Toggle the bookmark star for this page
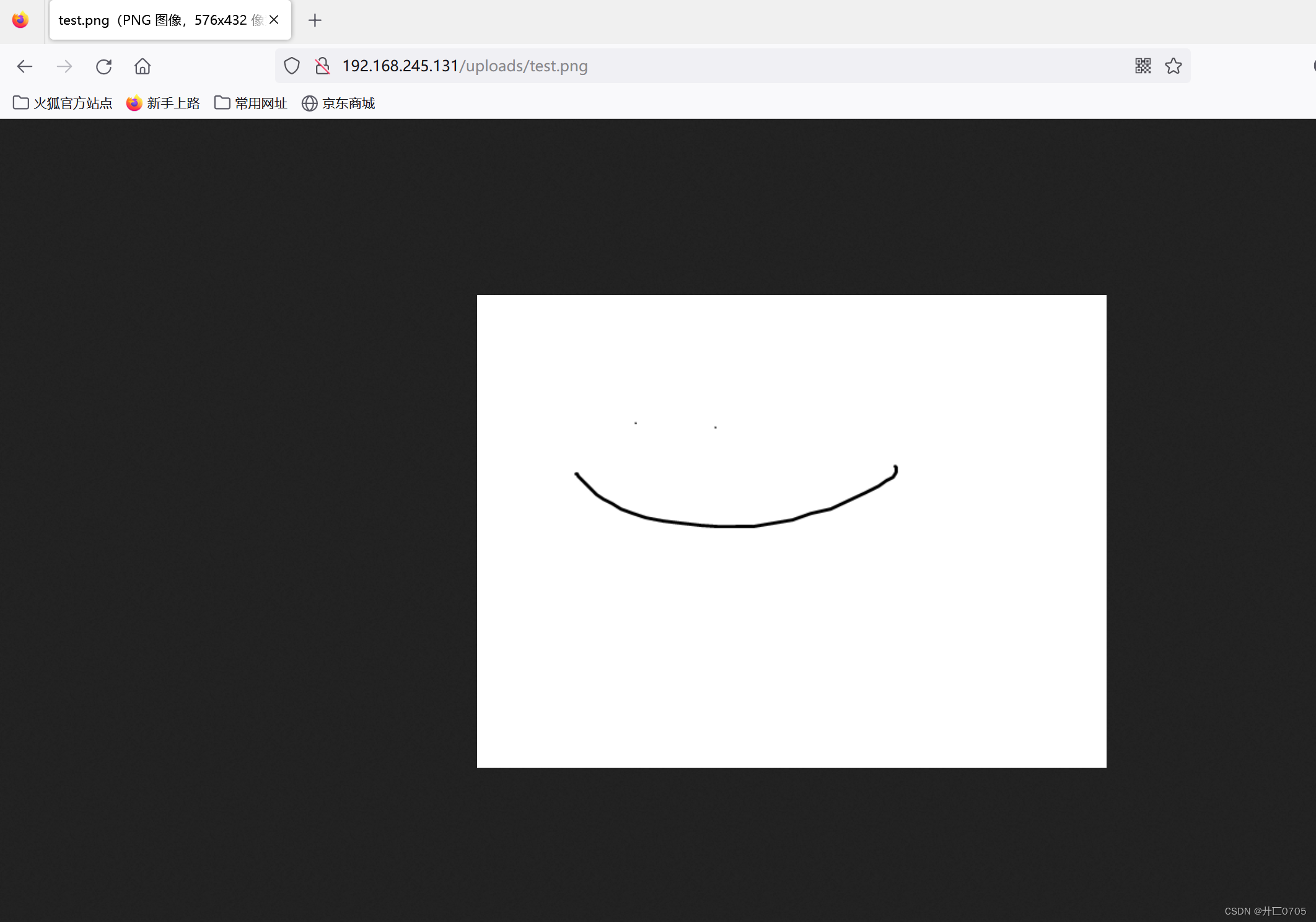The width and height of the screenshot is (1316, 922). click(x=1173, y=66)
